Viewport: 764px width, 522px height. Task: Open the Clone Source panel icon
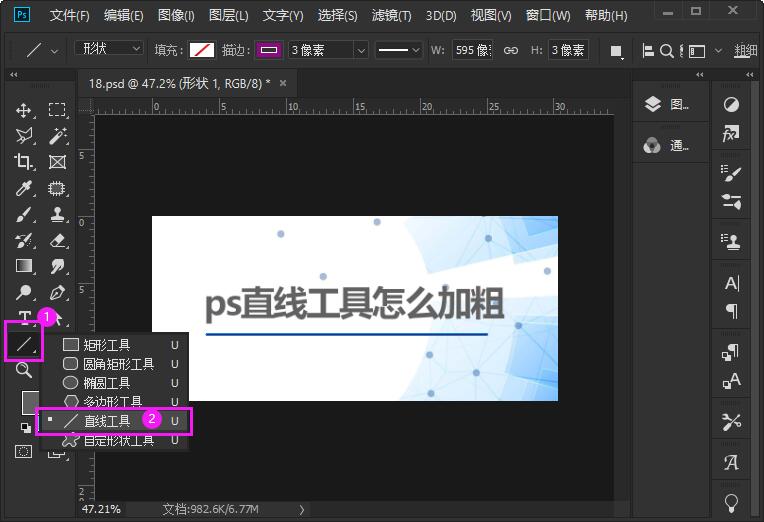pyautogui.click(x=731, y=241)
